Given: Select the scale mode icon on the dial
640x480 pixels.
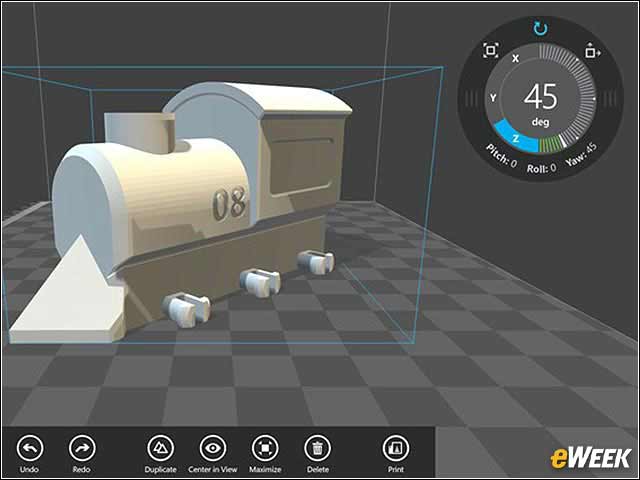Looking at the screenshot, I should point(491,50).
